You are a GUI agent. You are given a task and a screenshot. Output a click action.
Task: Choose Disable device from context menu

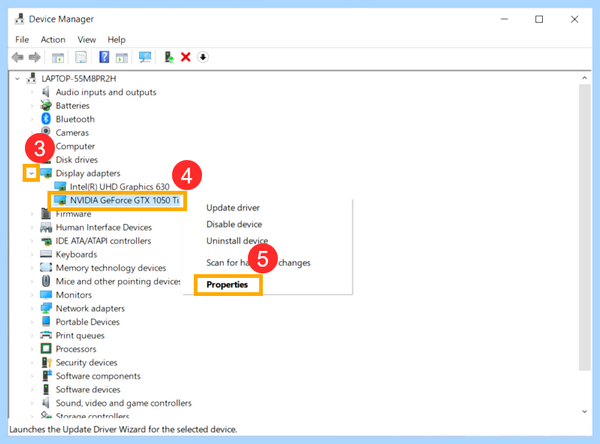tap(234, 224)
